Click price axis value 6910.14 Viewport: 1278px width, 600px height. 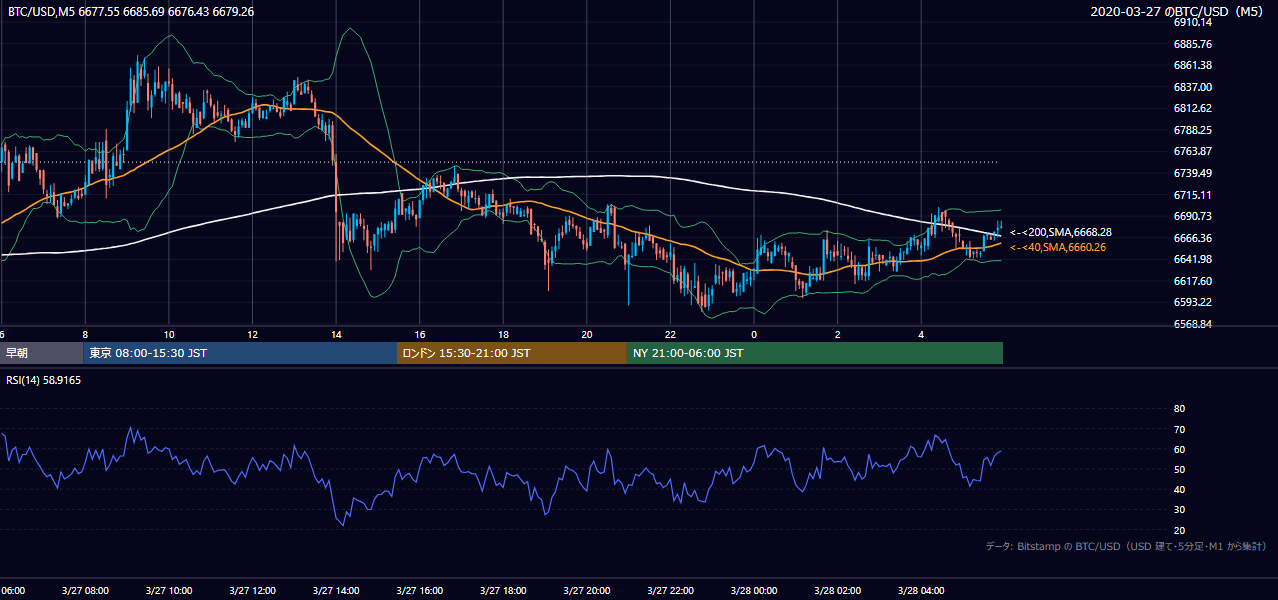pyautogui.click(x=1192, y=22)
